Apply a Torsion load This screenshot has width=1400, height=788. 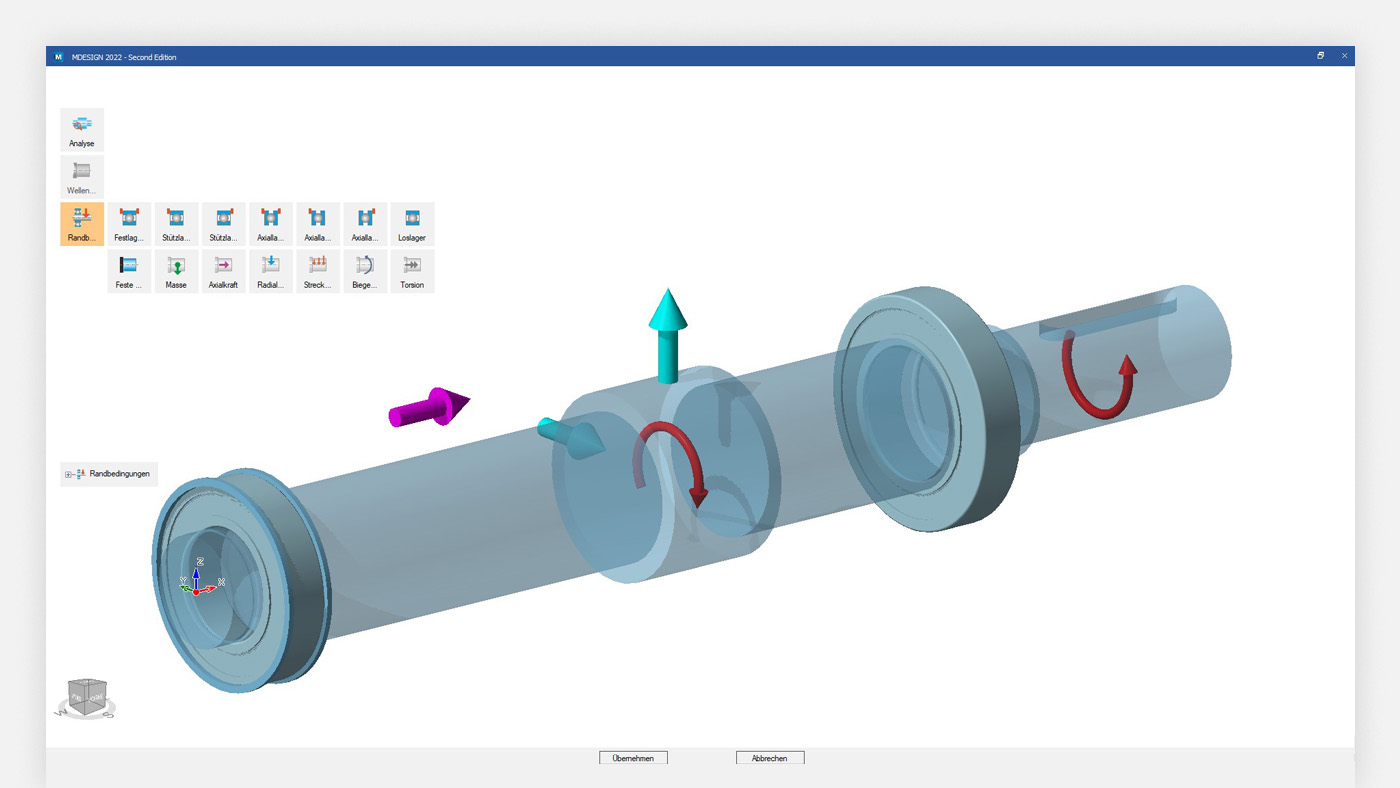click(412, 270)
